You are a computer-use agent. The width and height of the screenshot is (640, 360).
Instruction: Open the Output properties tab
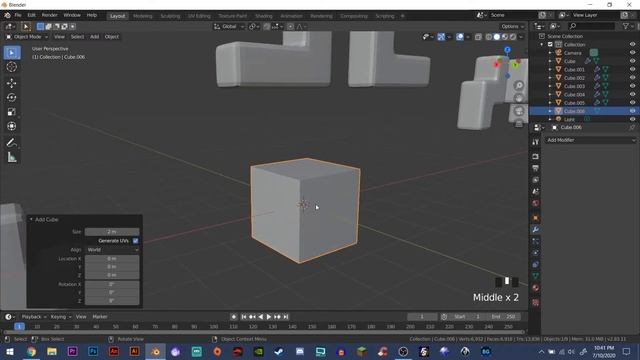click(536, 168)
